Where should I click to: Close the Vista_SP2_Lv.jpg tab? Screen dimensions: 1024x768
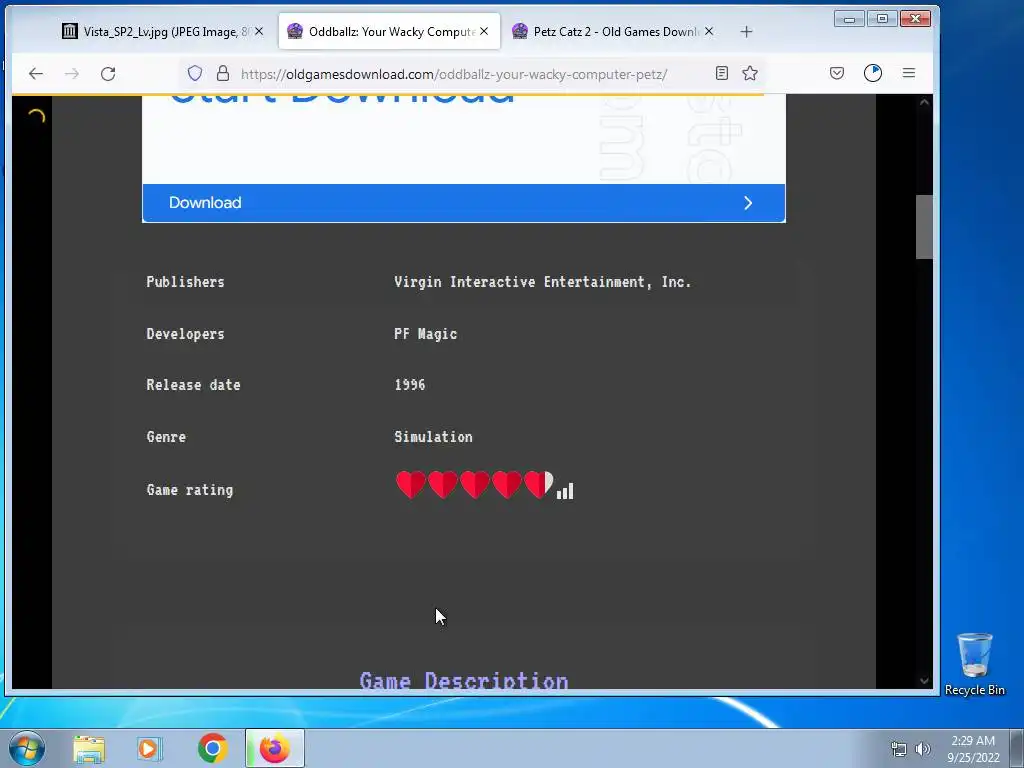259,31
